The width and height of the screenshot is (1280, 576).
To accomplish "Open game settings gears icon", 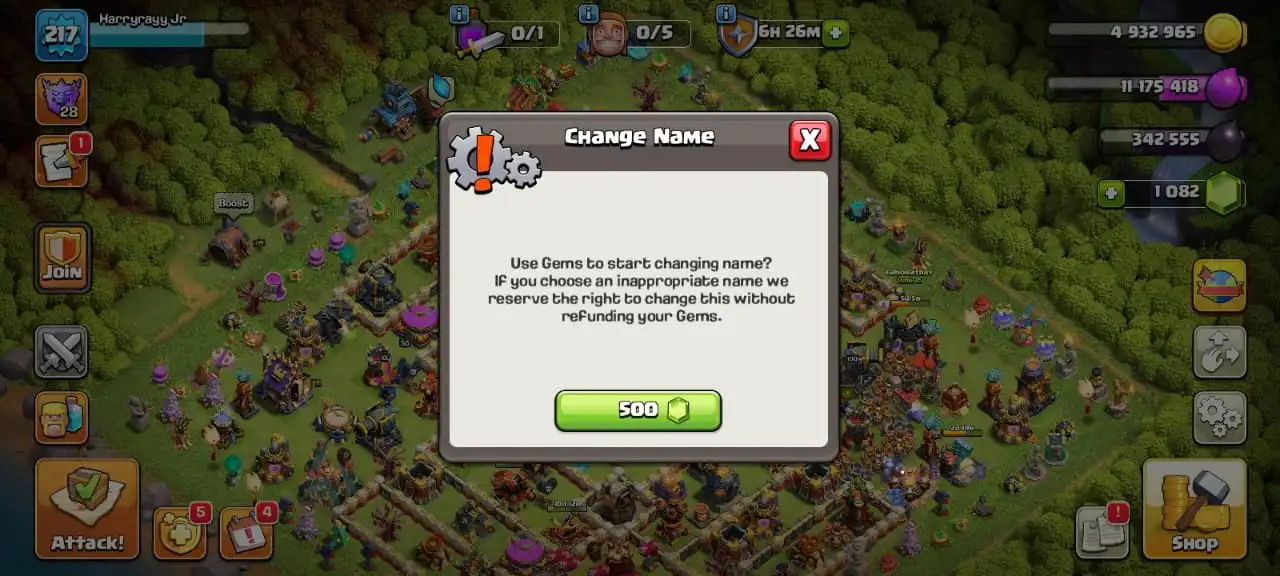I will [1219, 417].
